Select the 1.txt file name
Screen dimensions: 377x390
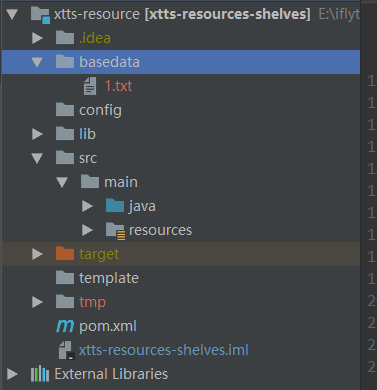pyautogui.click(x=118, y=86)
